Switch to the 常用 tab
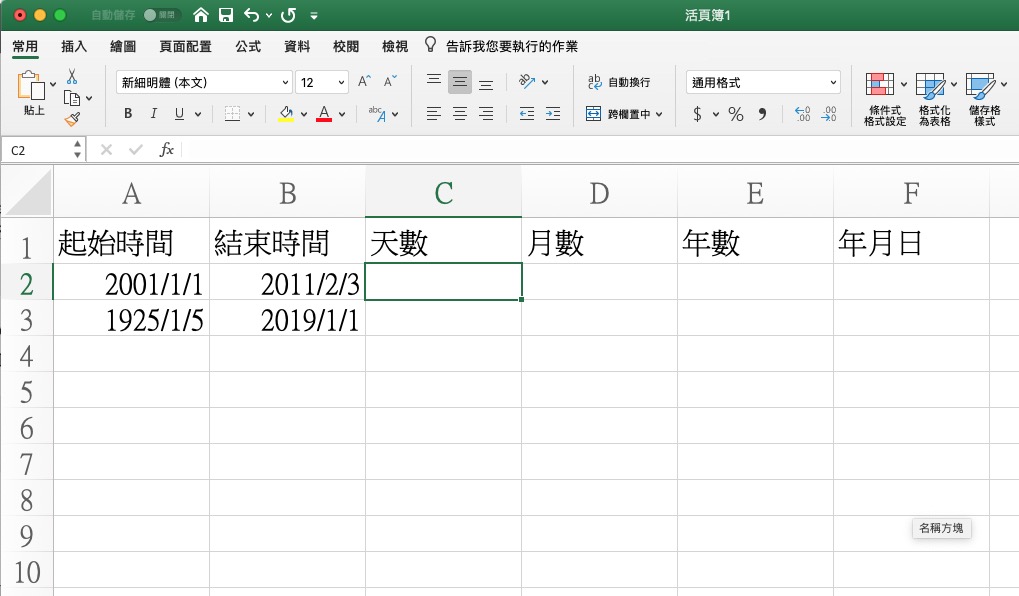 click(25, 46)
